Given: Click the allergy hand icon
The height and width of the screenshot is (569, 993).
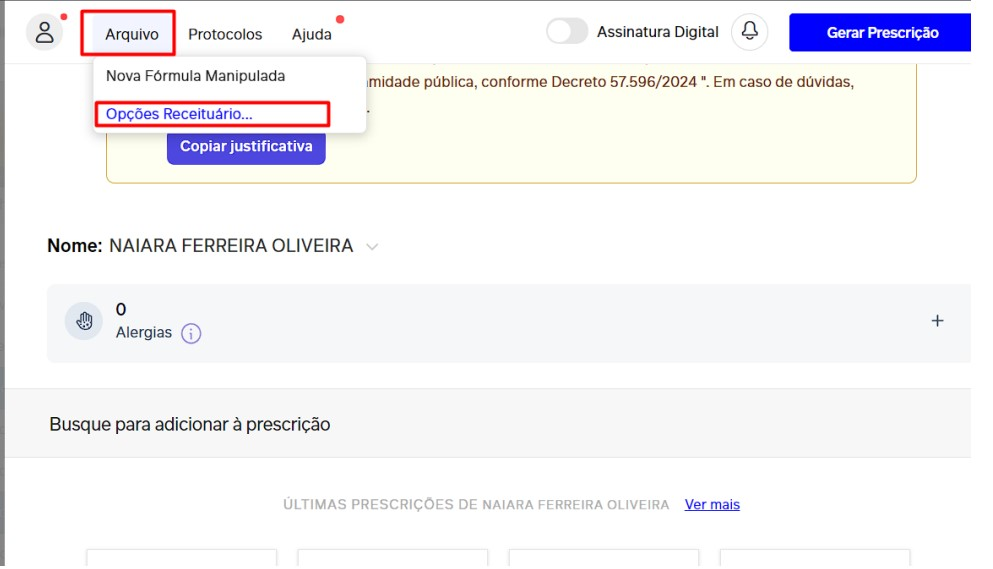Looking at the screenshot, I should 84,321.
